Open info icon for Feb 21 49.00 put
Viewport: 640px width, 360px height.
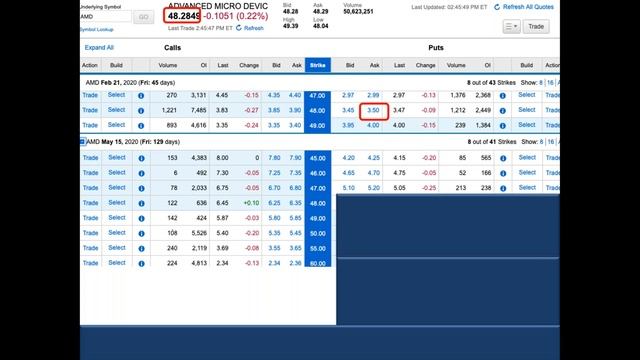pos(502,126)
